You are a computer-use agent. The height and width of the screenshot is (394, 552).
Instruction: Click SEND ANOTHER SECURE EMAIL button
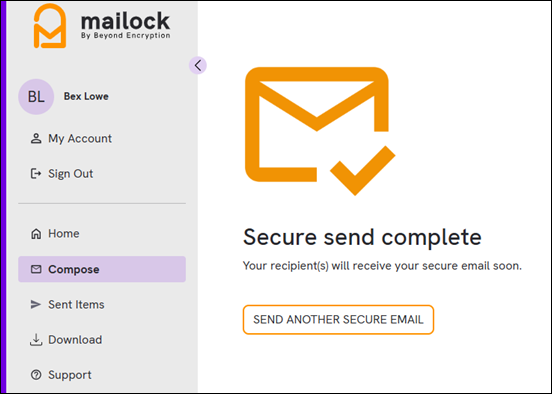click(x=338, y=320)
